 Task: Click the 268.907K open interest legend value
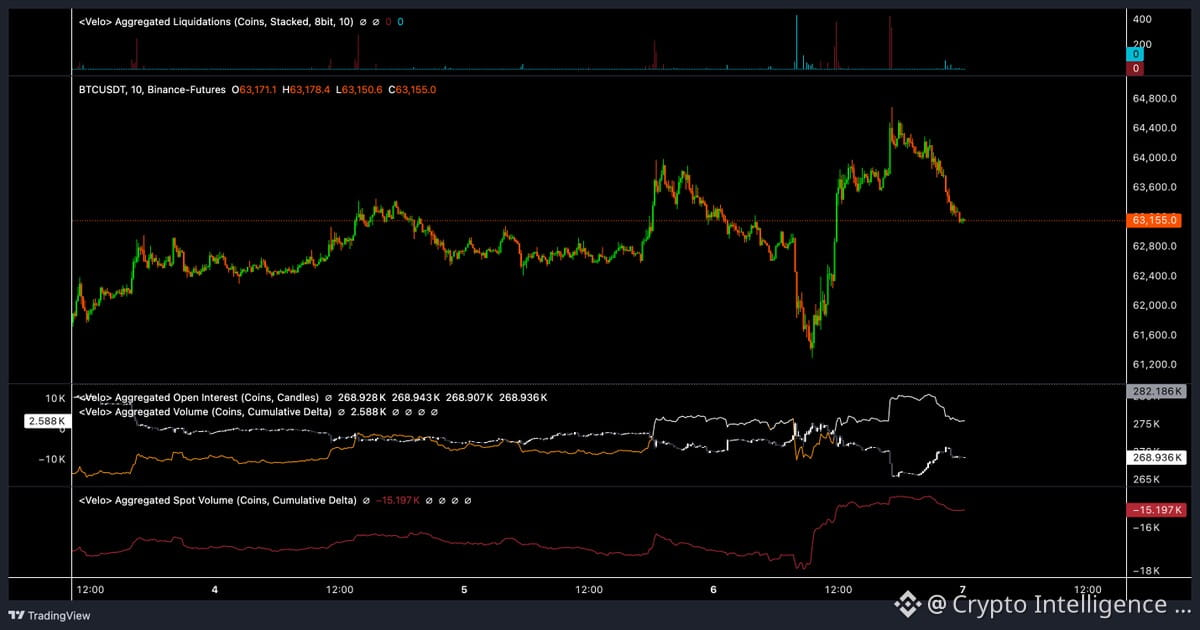(x=468, y=398)
